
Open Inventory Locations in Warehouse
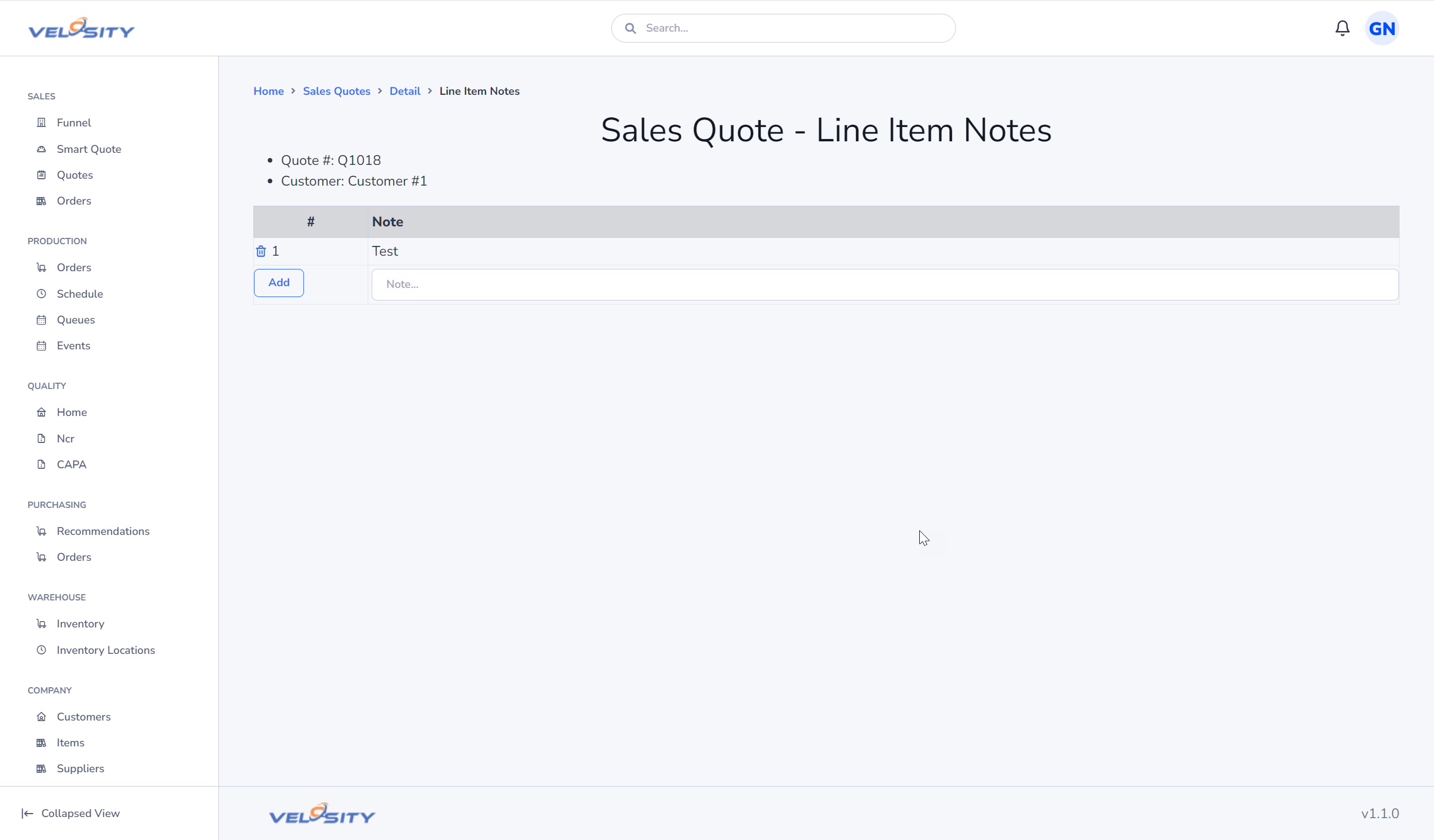click(x=106, y=649)
